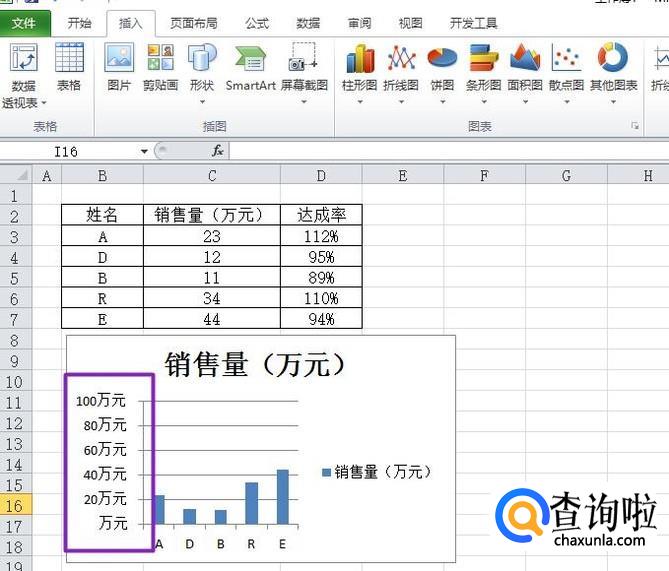Viewport: 669px width, 571px height.
Task: Select row header 3
Action: click(15, 236)
